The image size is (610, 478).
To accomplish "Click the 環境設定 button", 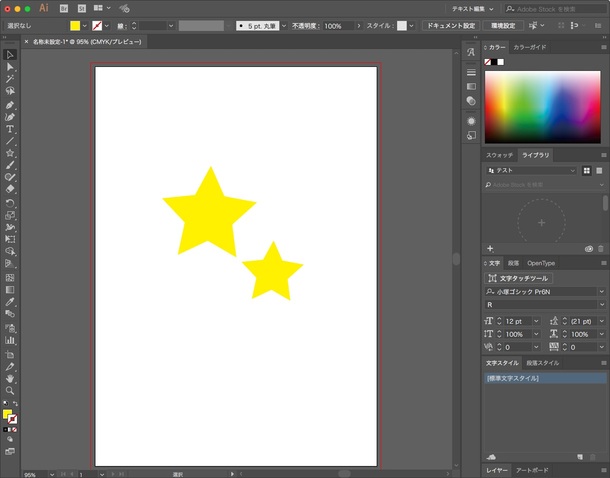I will [x=503, y=26].
